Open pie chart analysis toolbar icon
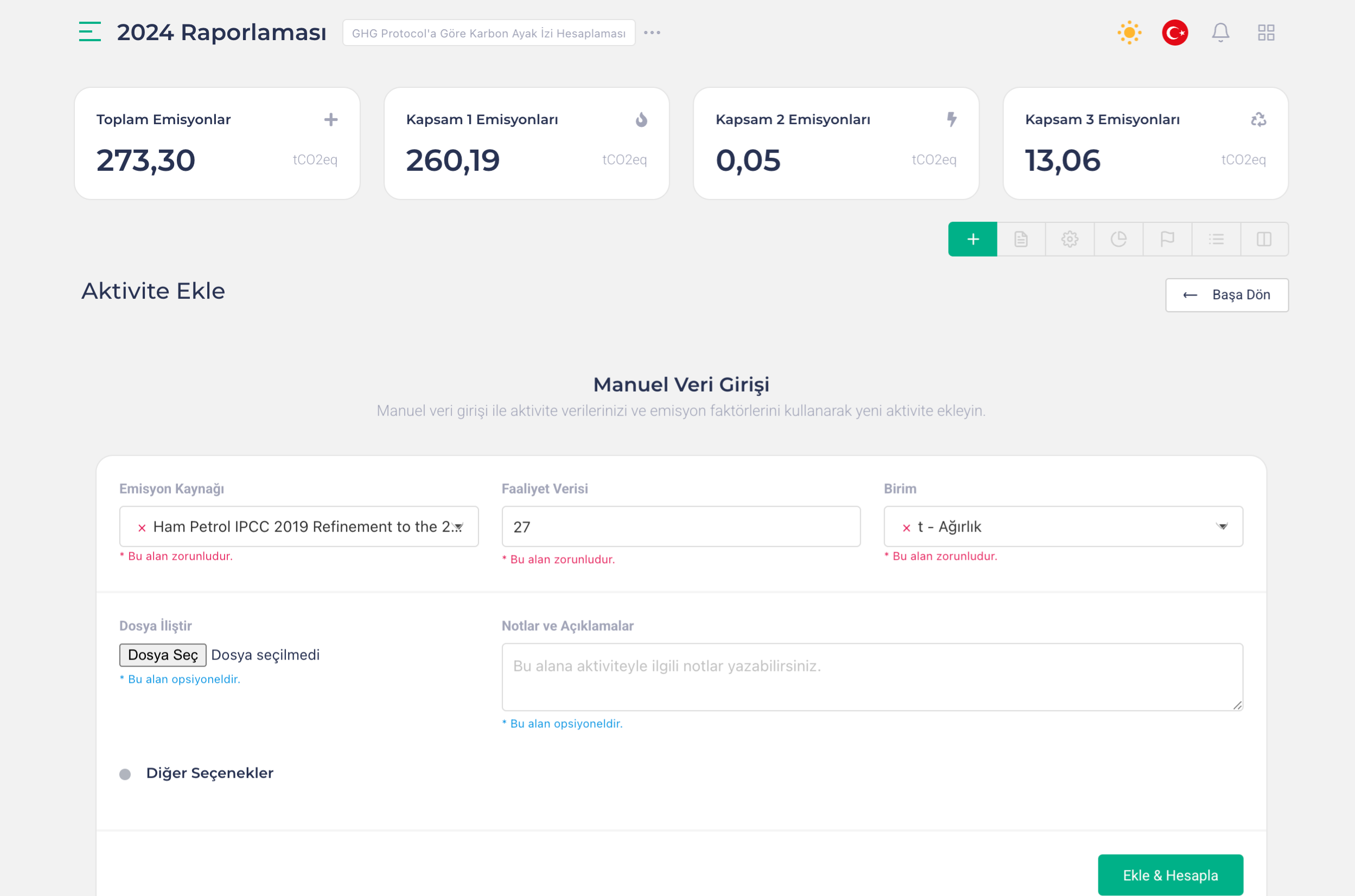The height and width of the screenshot is (896, 1355). (x=1118, y=239)
